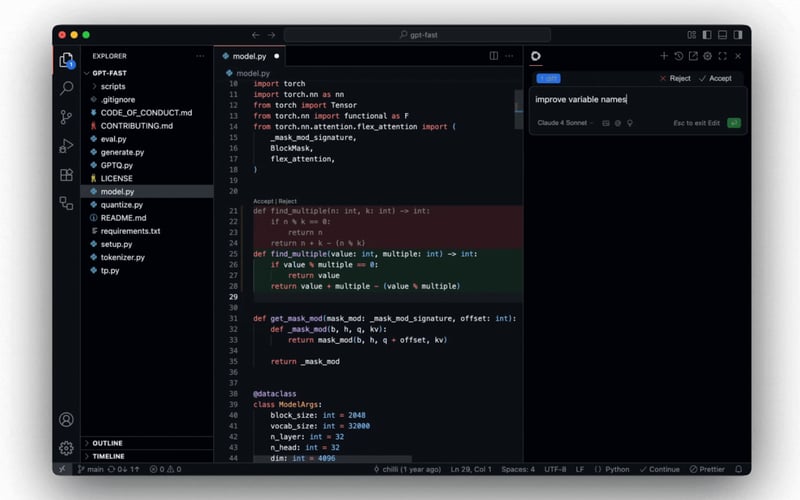This screenshot has width=800, height=500.
Task: Toggle the bottom panel
Action: click(x=722, y=35)
